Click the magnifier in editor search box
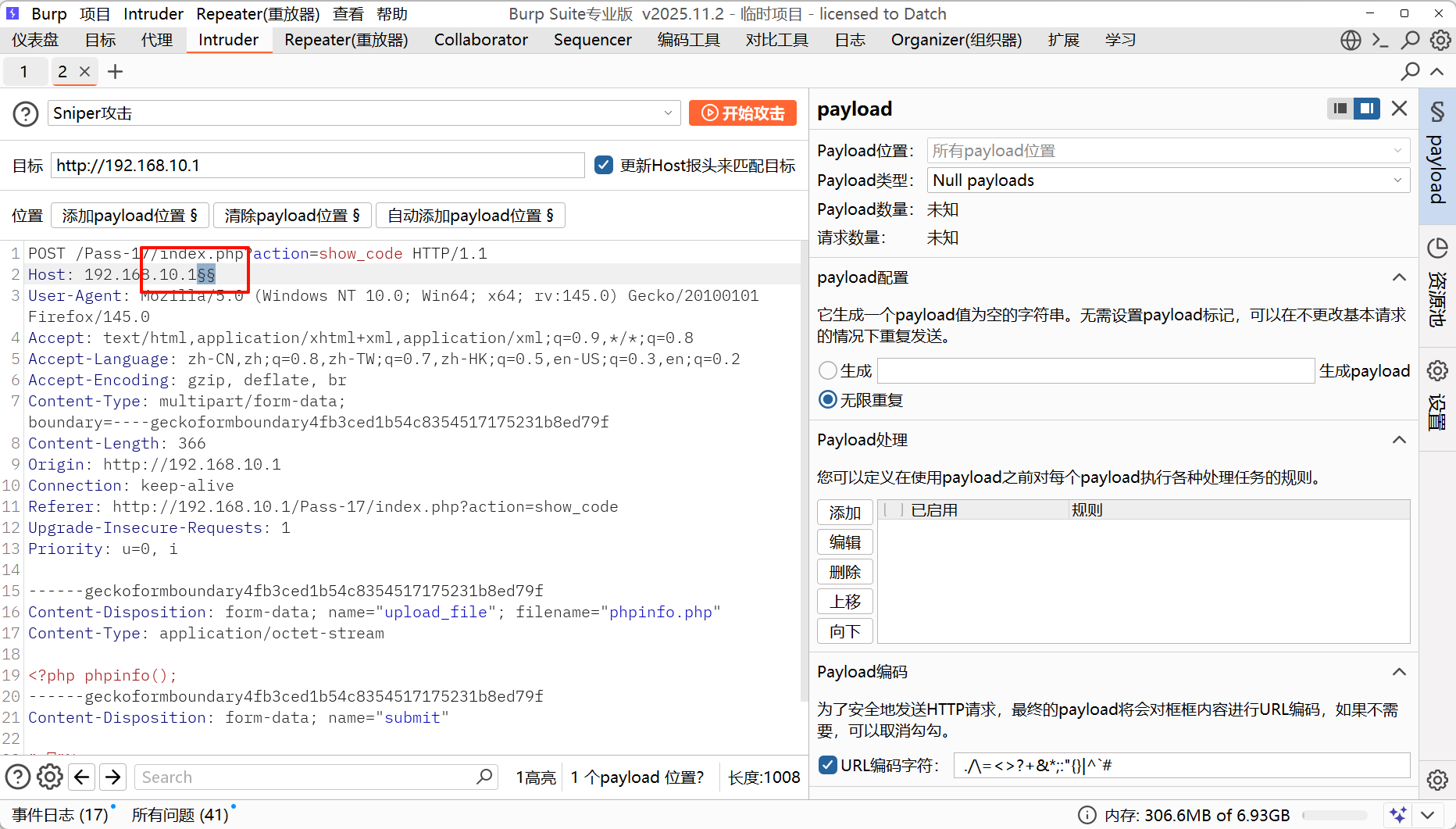Viewport: 1456px width, 829px height. [484, 777]
